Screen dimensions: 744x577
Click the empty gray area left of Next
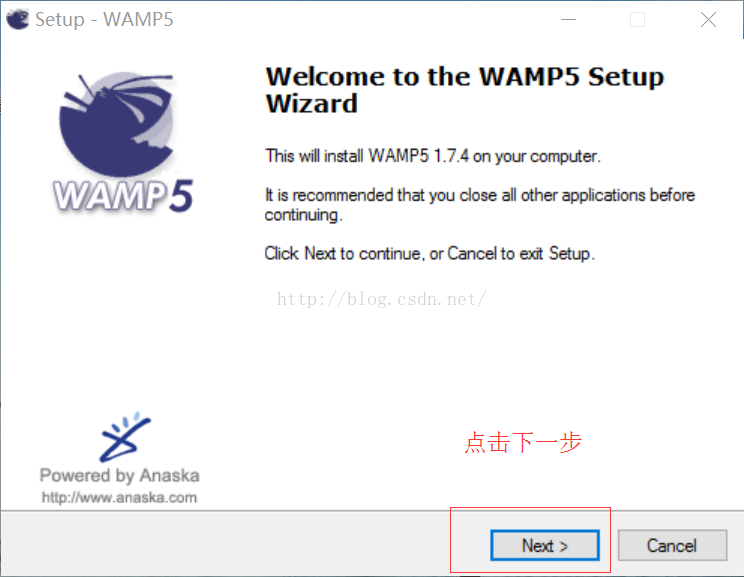point(225,544)
